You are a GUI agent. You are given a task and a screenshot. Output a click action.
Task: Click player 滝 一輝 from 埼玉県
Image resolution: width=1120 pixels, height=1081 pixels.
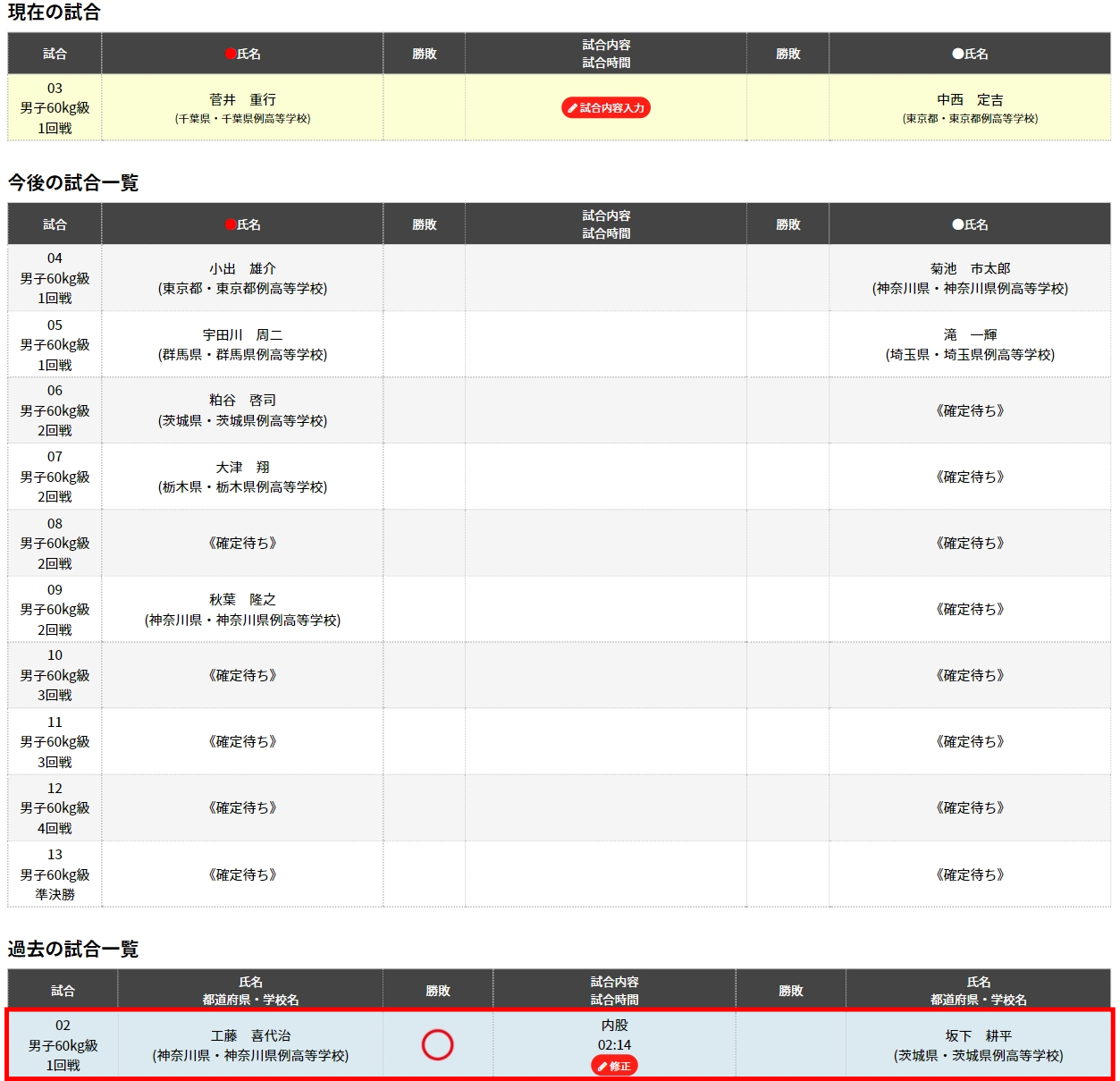coord(970,335)
